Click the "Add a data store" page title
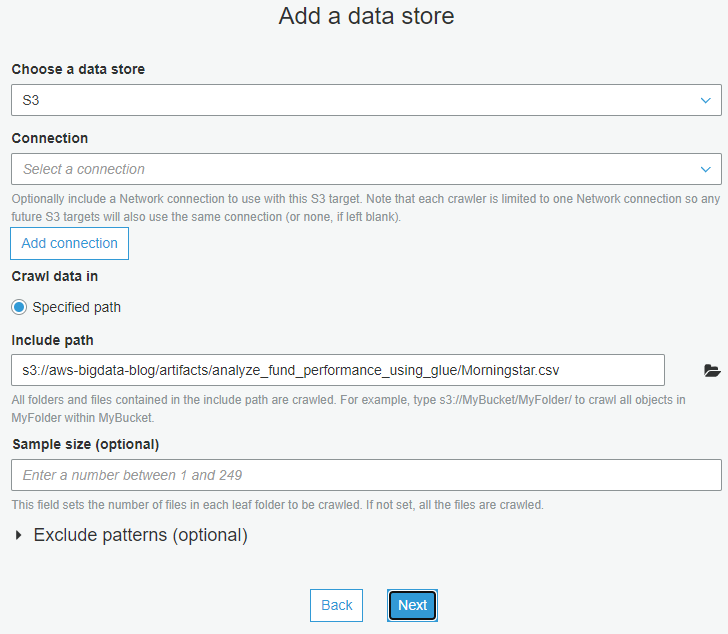The image size is (728, 634). coord(366,16)
